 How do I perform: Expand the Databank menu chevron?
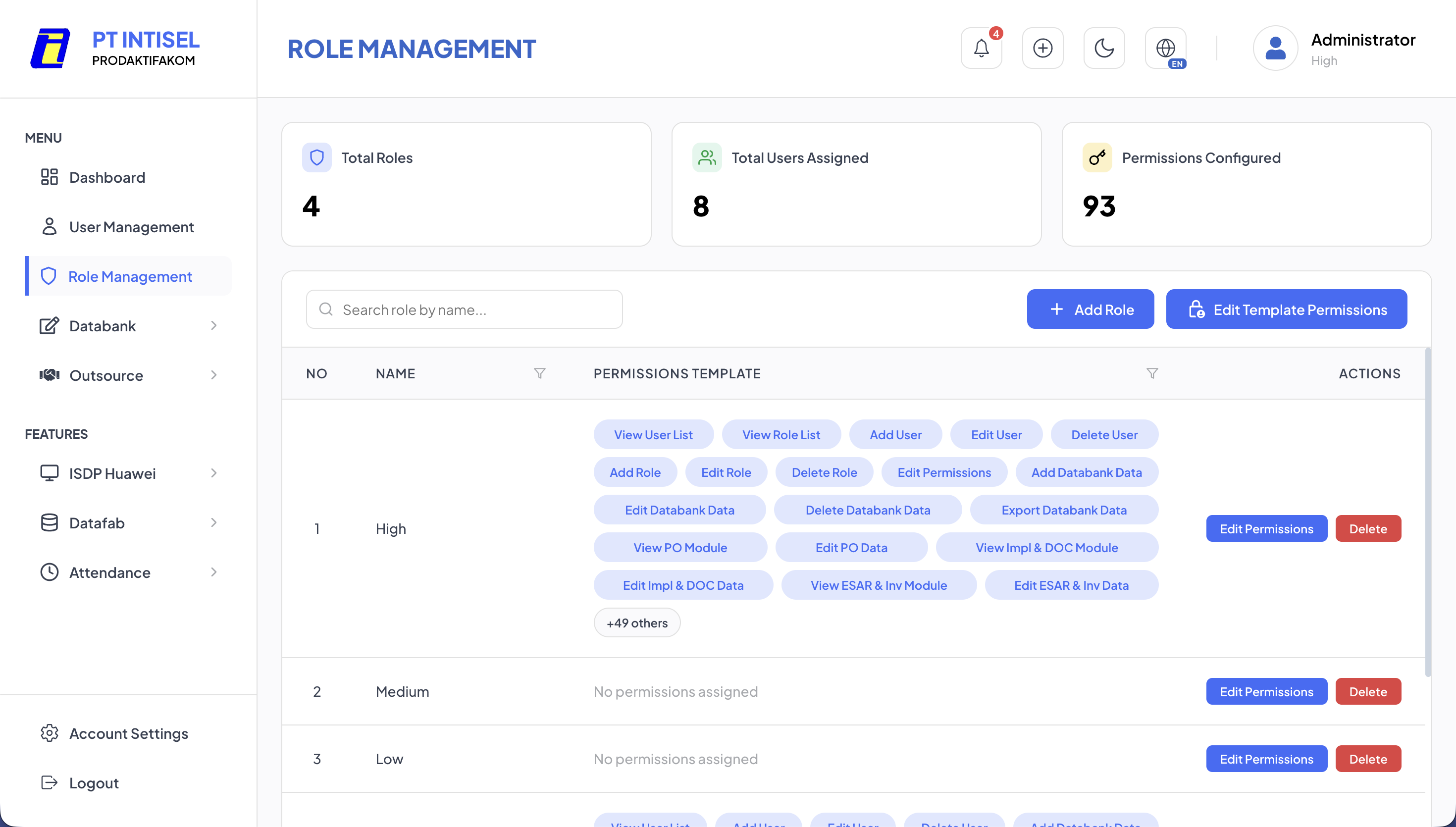pos(213,325)
